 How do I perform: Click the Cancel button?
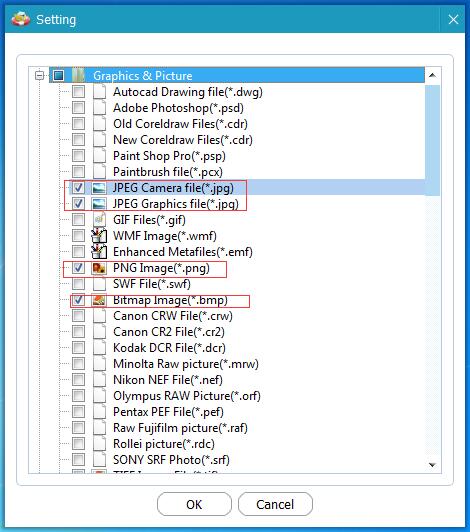pyautogui.click(x=275, y=505)
